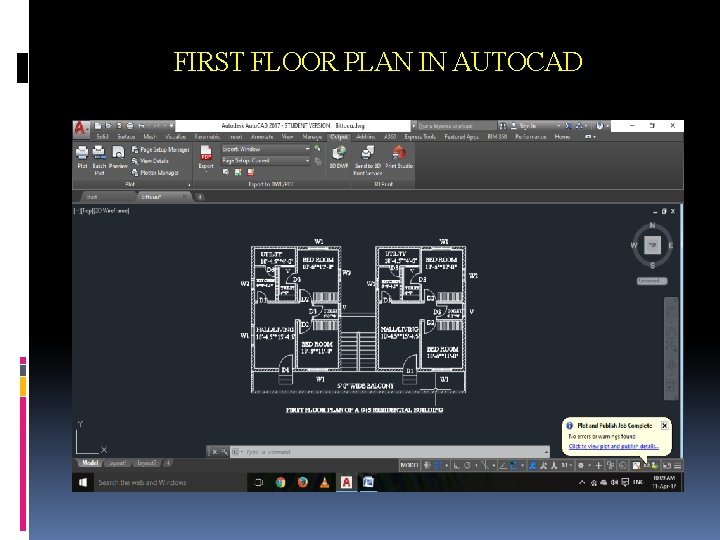Switch to the Manage ribbon tab

click(x=312, y=137)
